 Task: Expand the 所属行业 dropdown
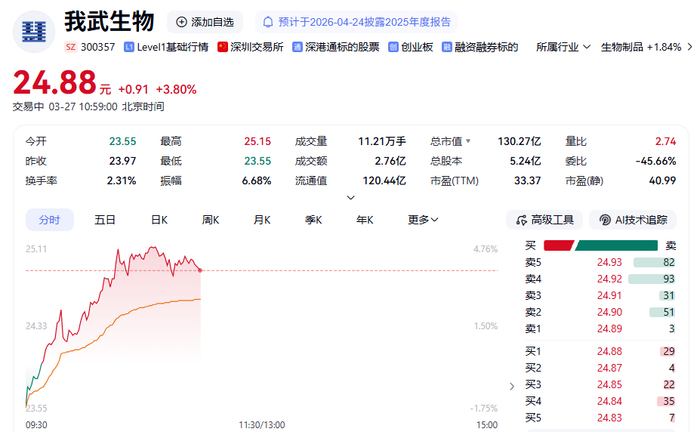[563, 47]
